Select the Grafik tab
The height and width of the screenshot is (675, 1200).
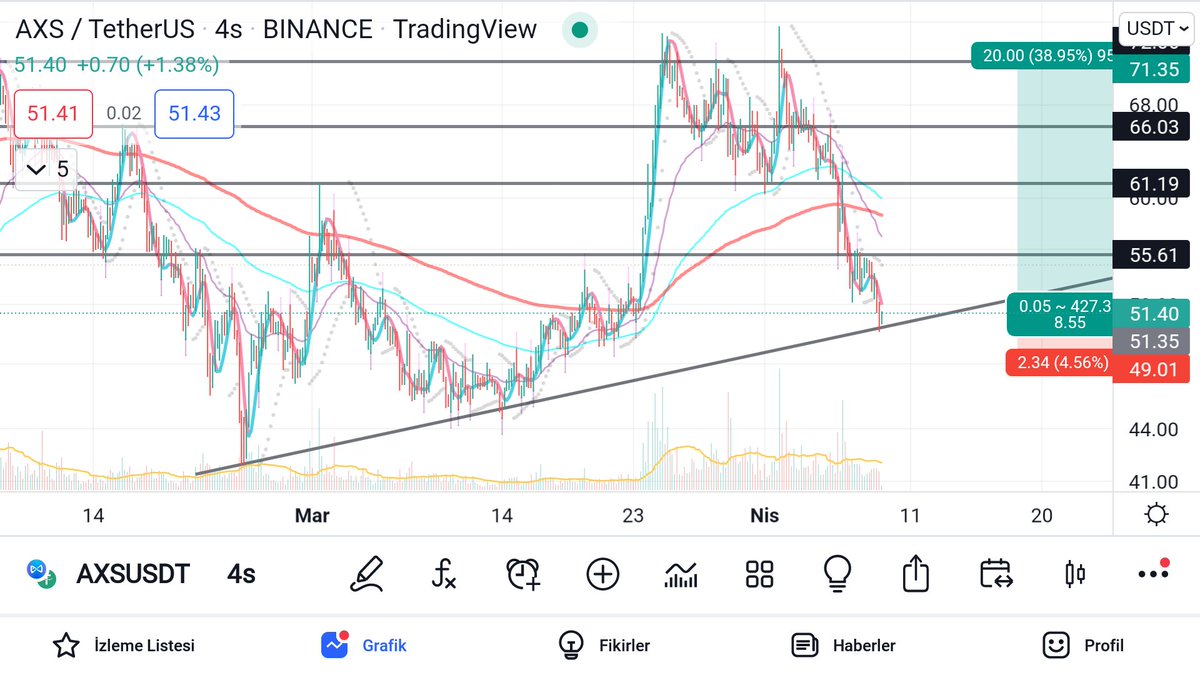(364, 645)
